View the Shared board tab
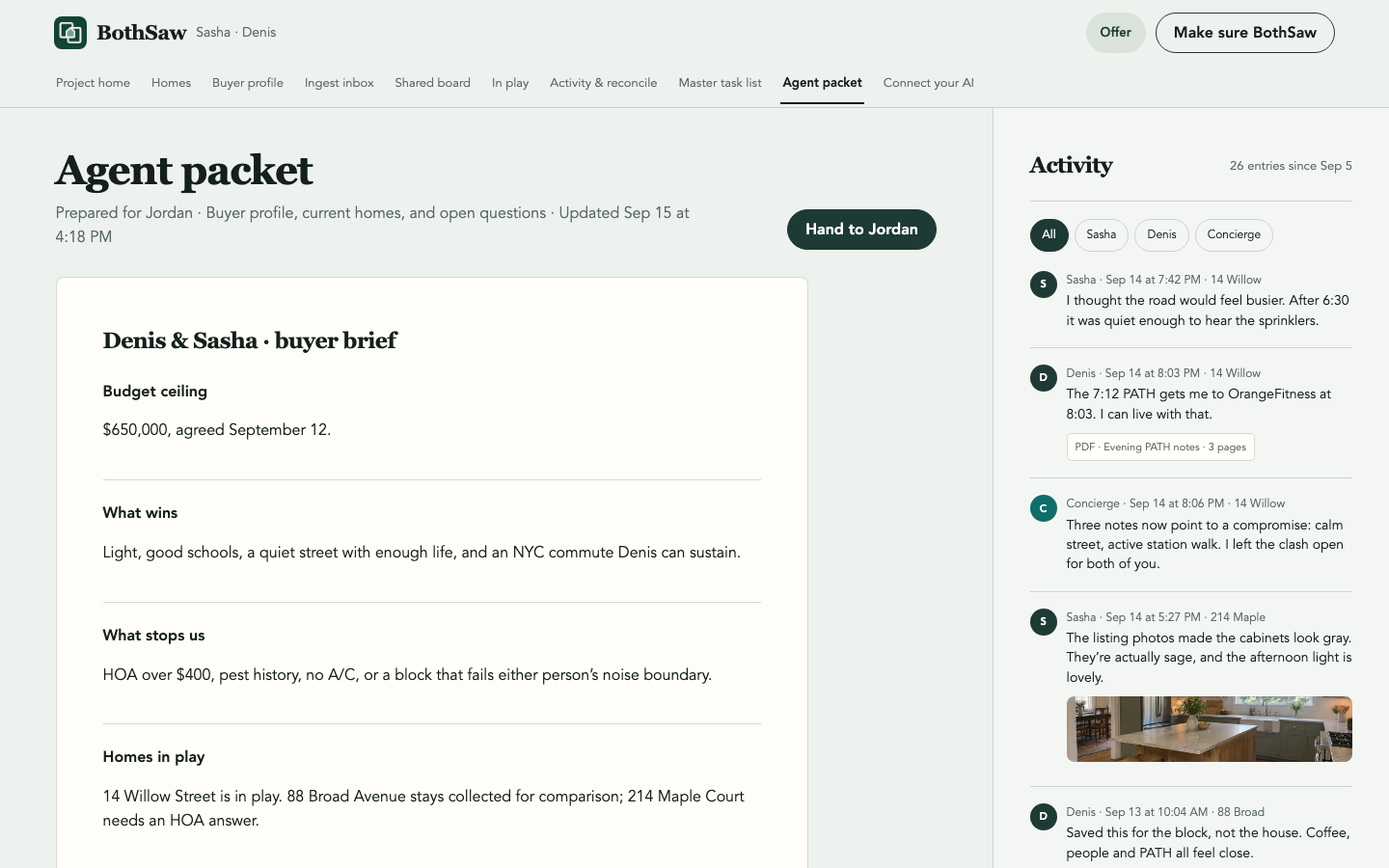 coord(432,83)
